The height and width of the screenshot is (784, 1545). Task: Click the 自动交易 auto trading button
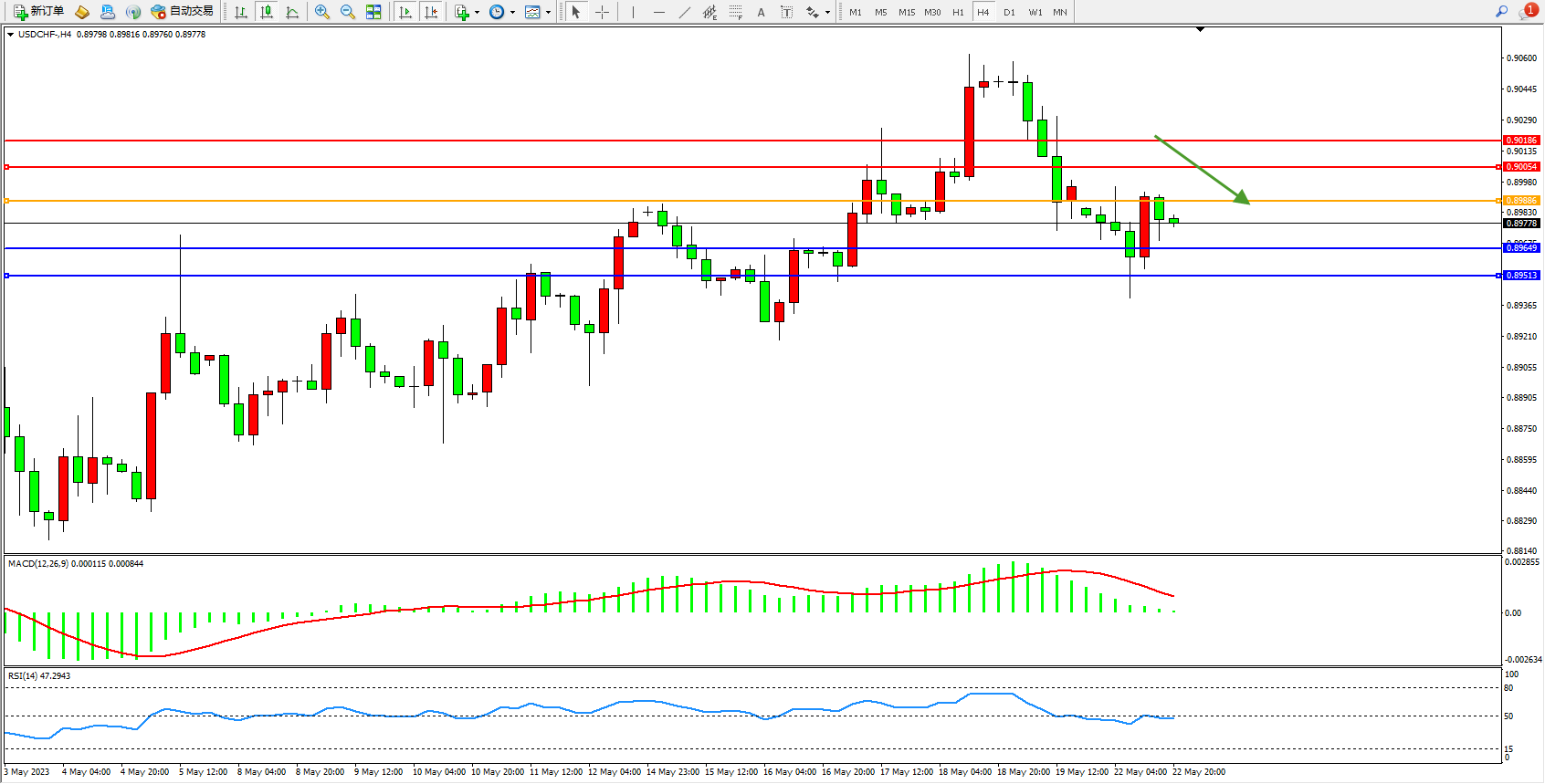coord(183,12)
